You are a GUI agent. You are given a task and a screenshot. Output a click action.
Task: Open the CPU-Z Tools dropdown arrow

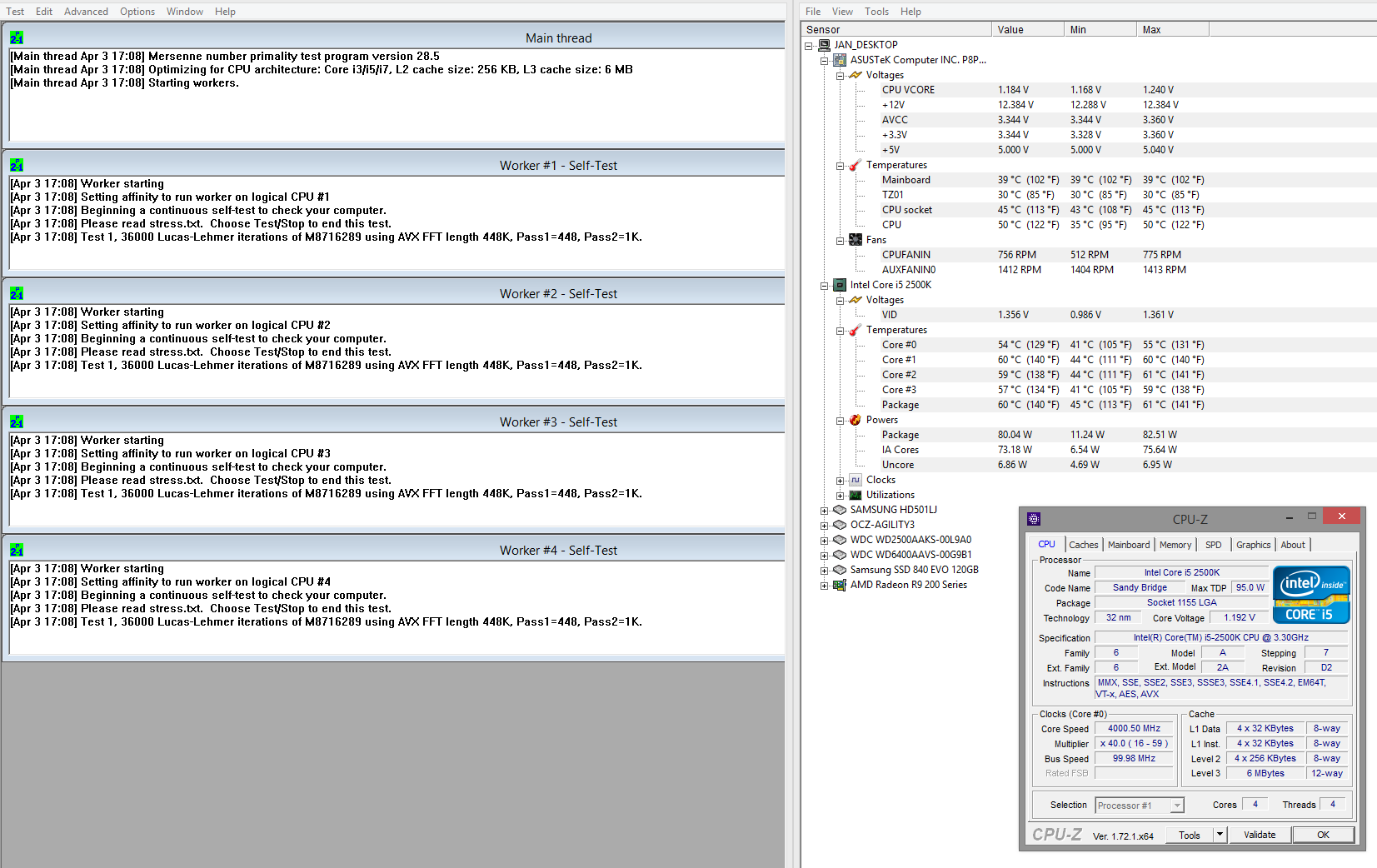1220,835
